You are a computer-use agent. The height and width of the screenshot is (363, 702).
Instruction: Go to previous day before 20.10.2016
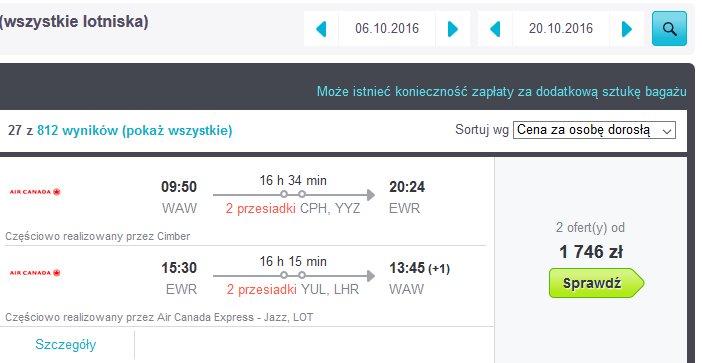pos(495,29)
